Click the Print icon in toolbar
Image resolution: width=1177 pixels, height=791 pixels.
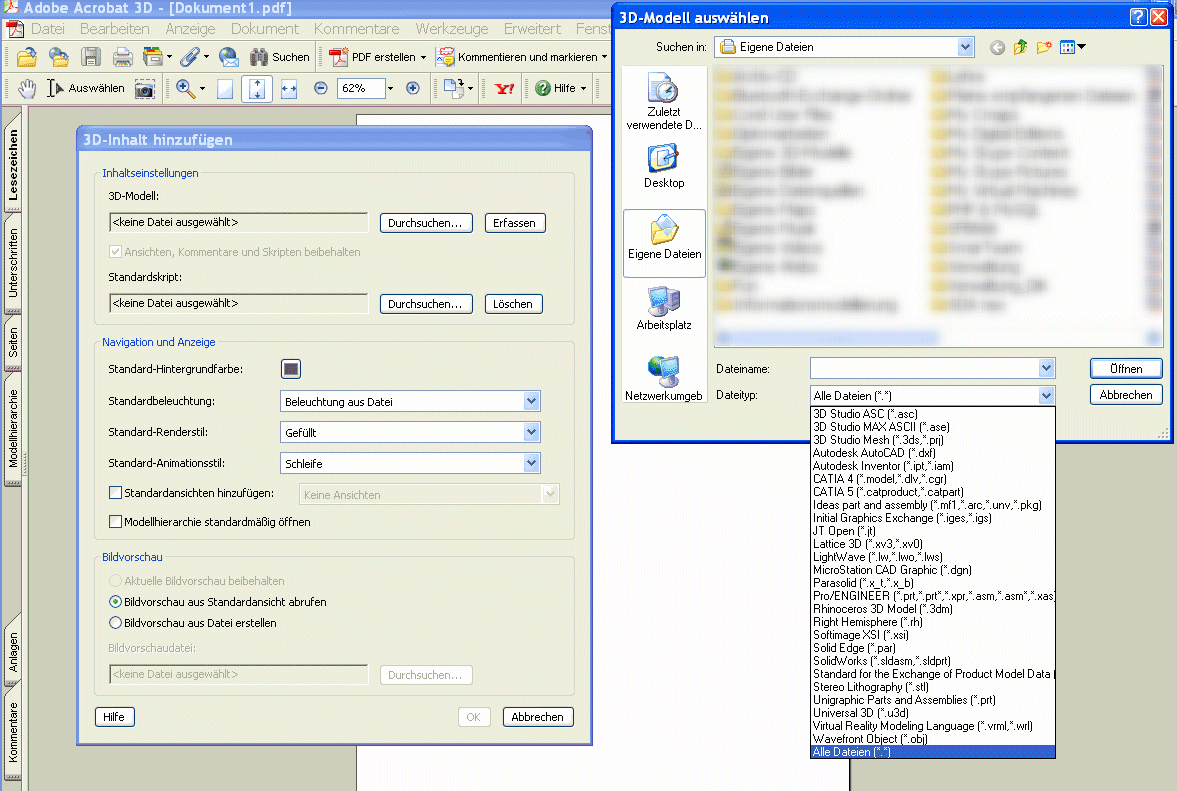click(x=122, y=57)
